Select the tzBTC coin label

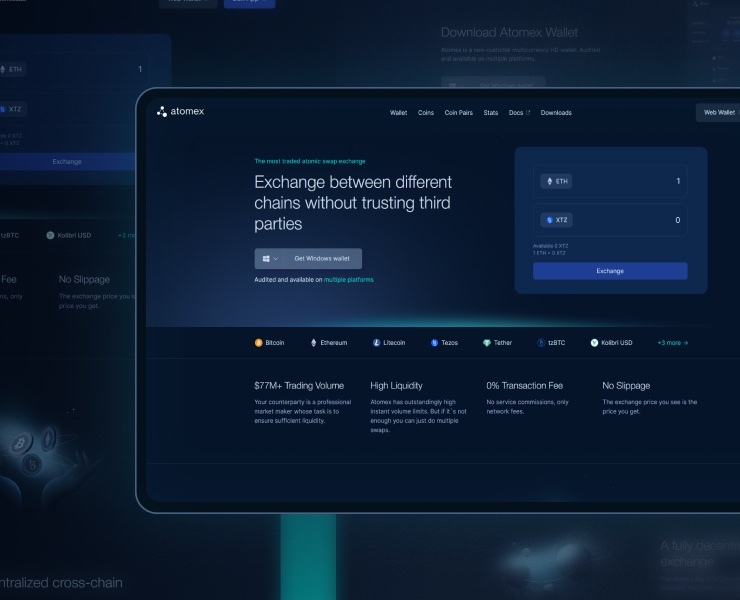pos(556,343)
